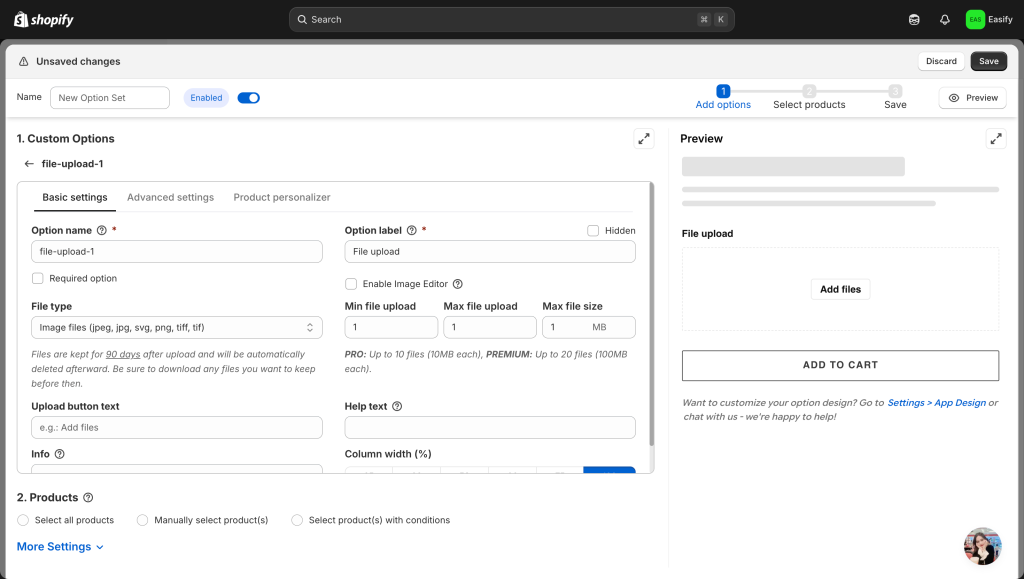Open the Sidekick icon beside the bell

pos(914,20)
